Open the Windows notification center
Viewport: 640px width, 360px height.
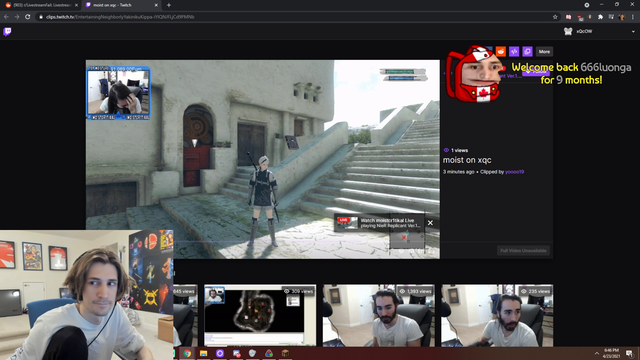click(630, 353)
